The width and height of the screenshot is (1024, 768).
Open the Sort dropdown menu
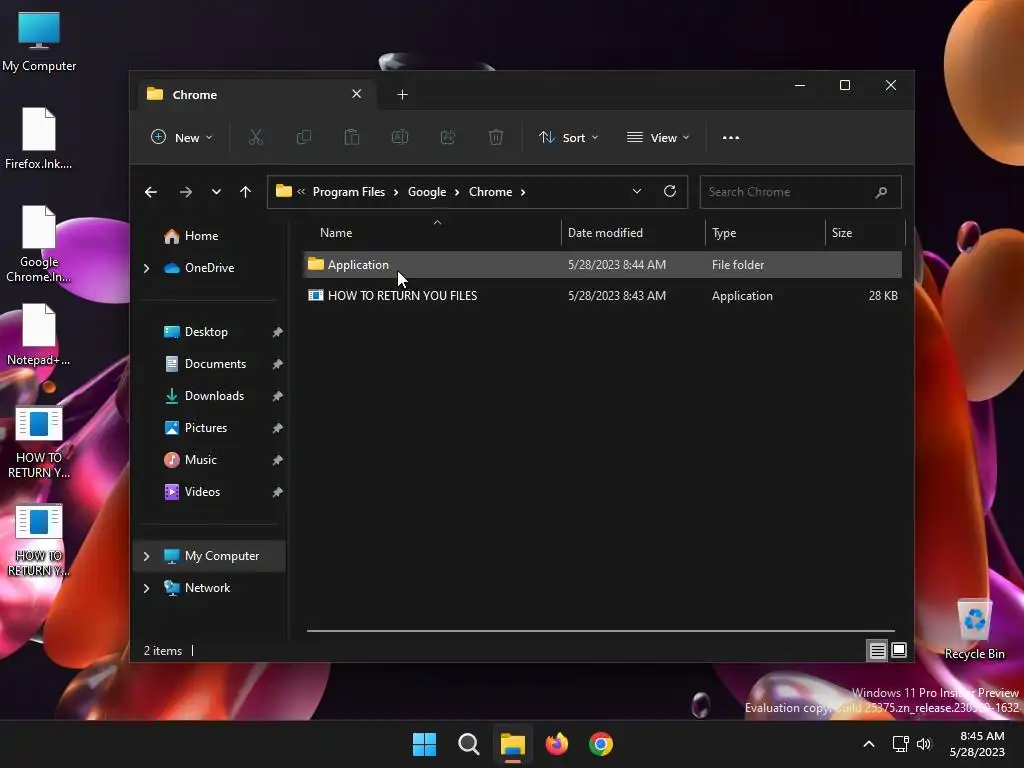tap(568, 138)
